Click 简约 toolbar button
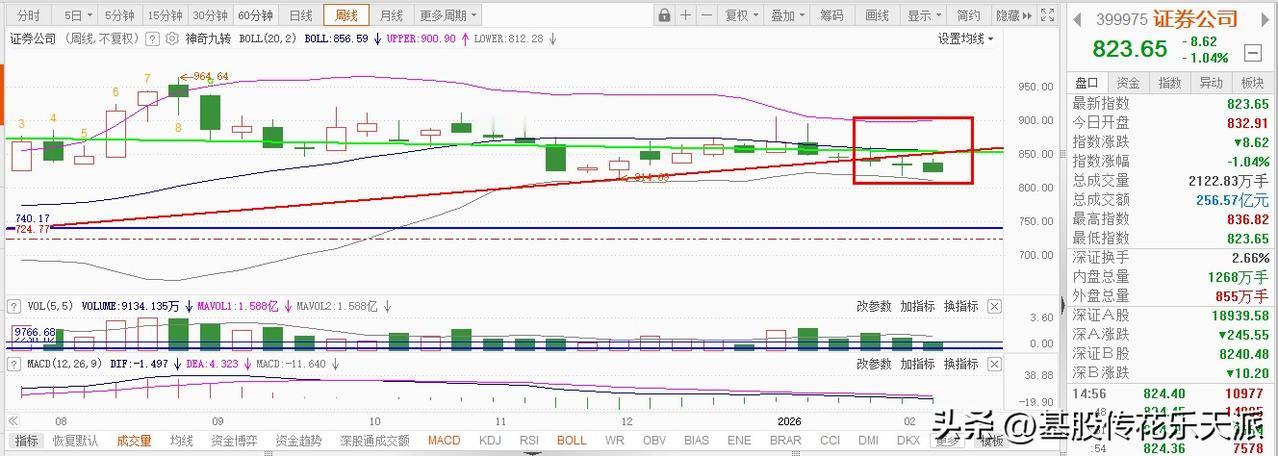 pos(969,15)
